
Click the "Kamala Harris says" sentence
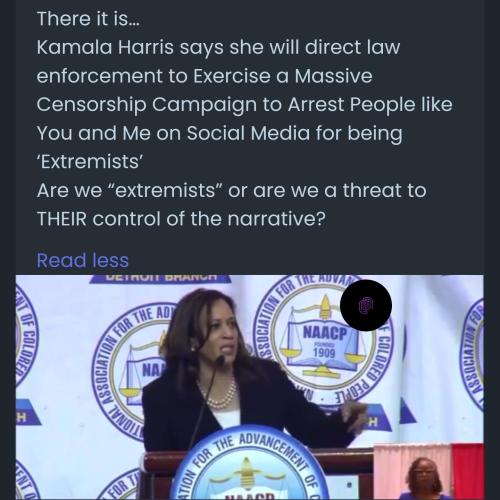coord(130,47)
